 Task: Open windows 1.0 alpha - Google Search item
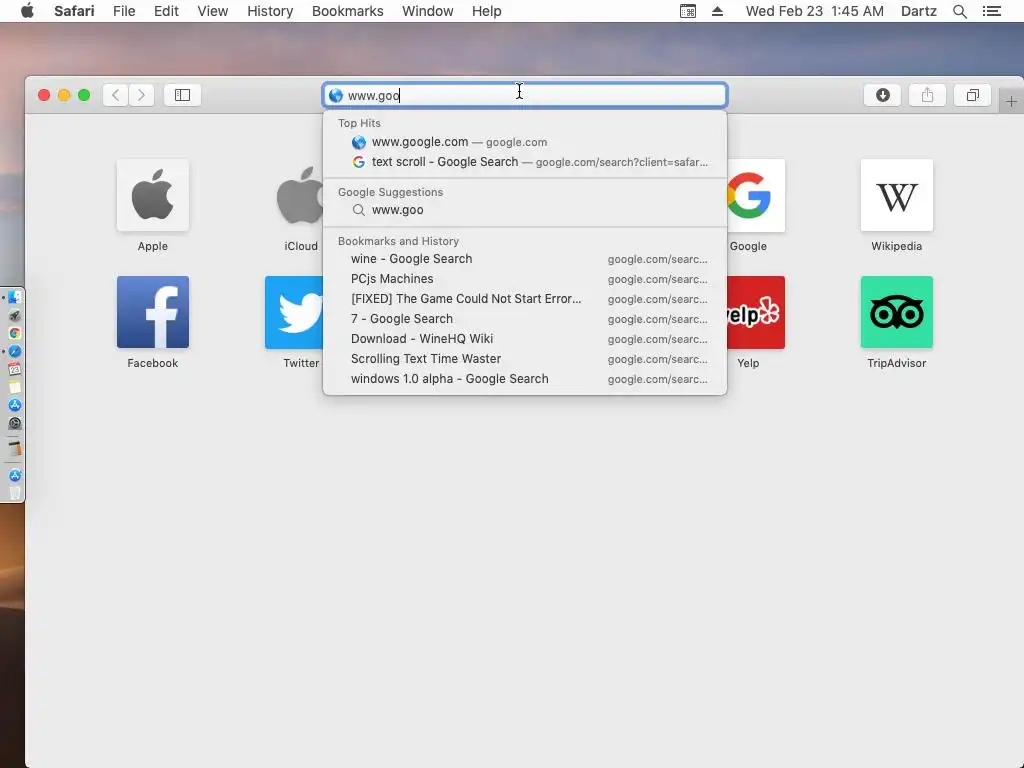click(525, 379)
